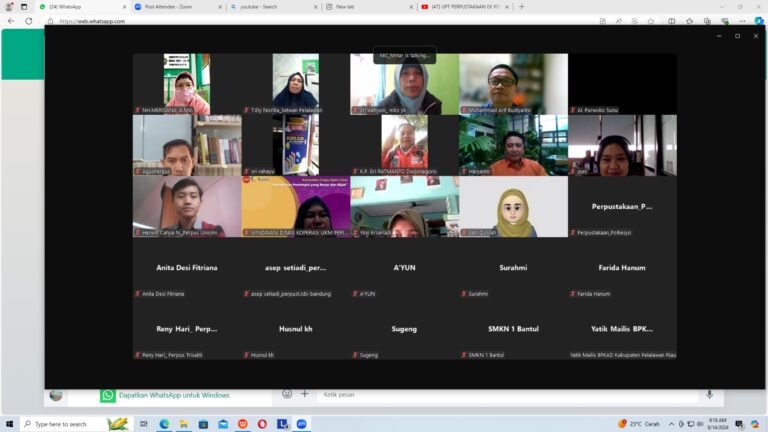Screen dimensions: 768x432
Task: Open Task View from the taskbar
Action: point(144,424)
